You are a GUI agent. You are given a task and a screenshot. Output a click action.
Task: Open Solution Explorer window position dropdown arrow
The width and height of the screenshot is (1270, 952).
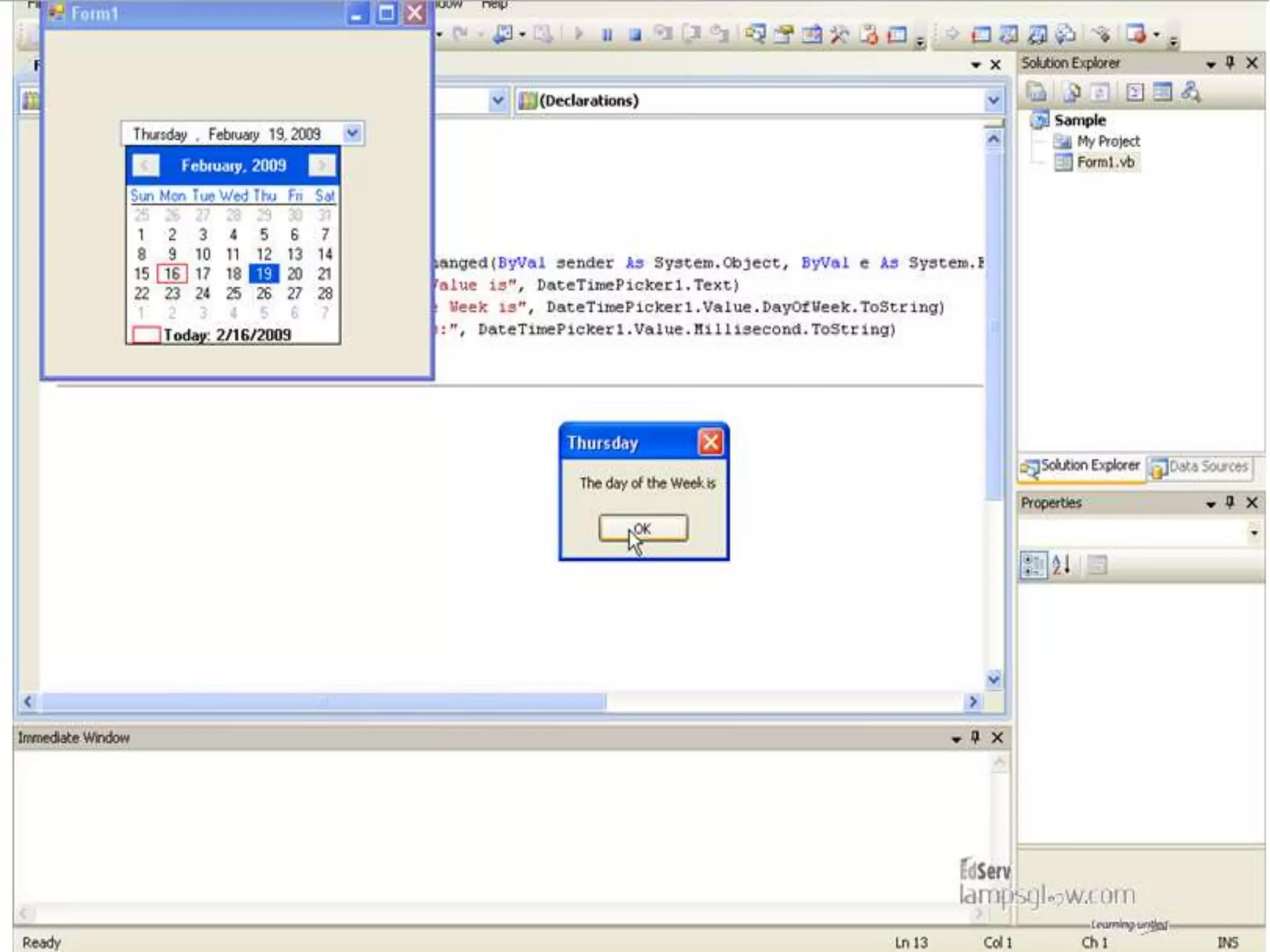[1210, 64]
